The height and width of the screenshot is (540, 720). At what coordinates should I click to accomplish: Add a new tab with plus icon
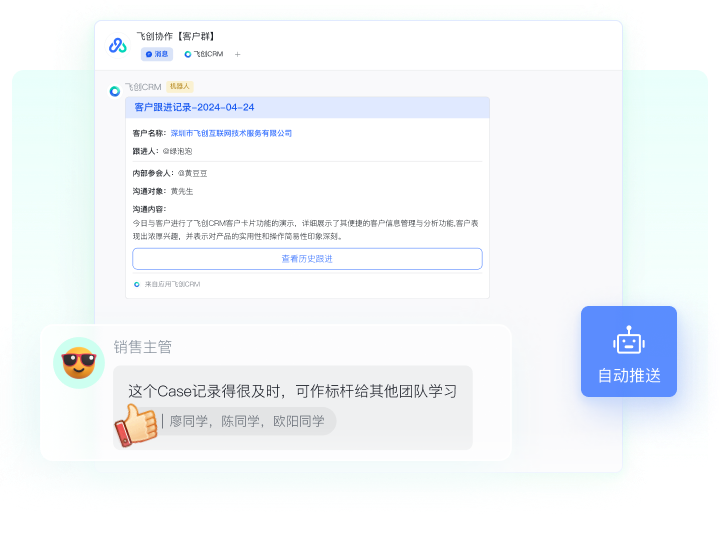pos(237,55)
